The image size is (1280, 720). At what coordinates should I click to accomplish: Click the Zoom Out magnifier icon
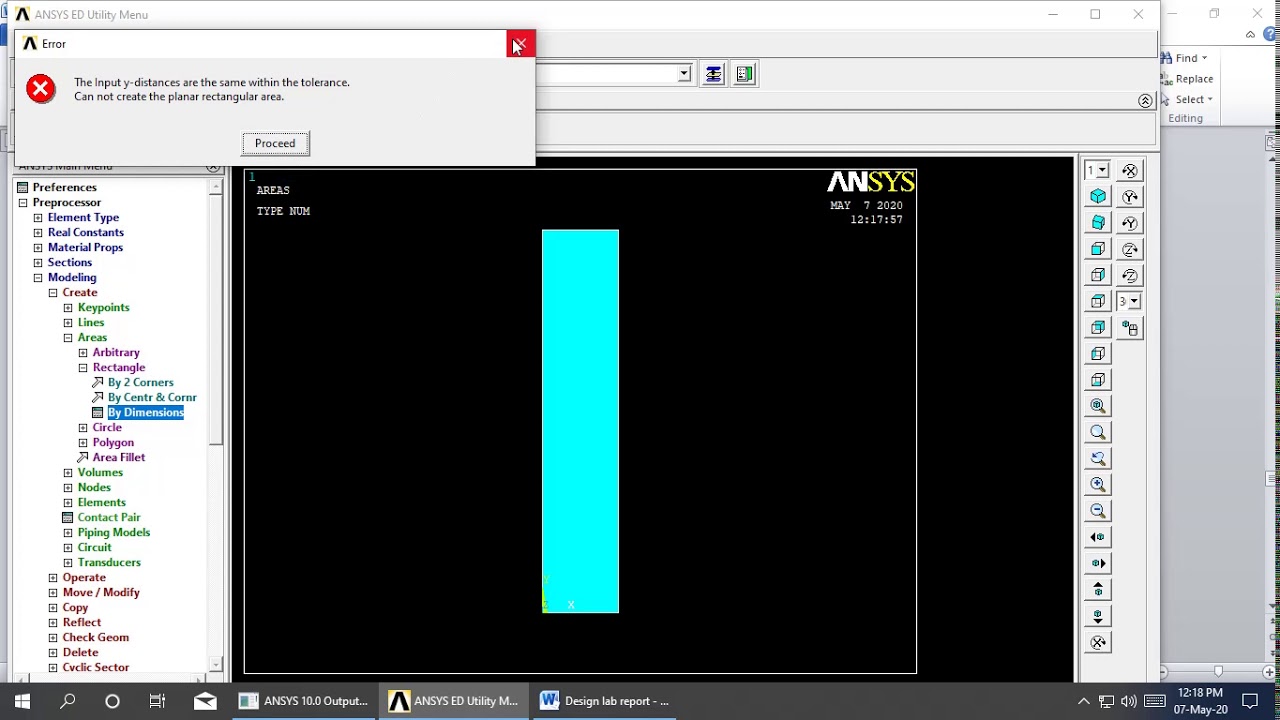[1098, 510]
